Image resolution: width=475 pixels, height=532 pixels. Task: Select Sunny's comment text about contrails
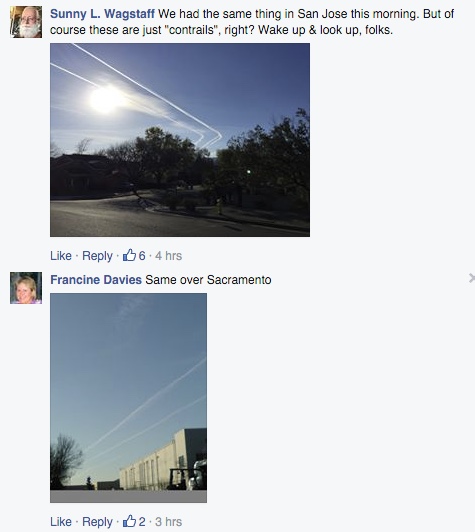pos(252,22)
